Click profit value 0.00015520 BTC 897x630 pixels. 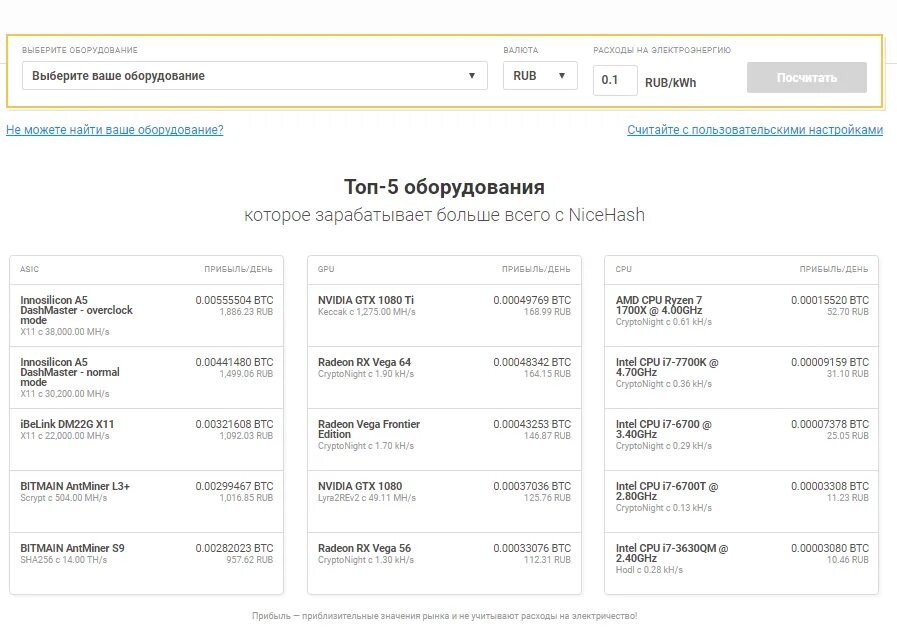pos(829,300)
